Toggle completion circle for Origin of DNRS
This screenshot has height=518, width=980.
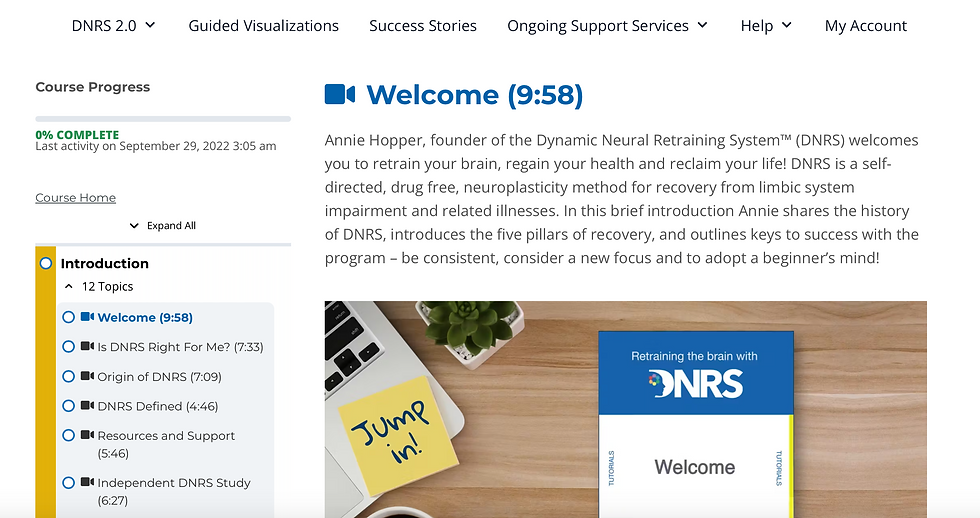(x=69, y=376)
